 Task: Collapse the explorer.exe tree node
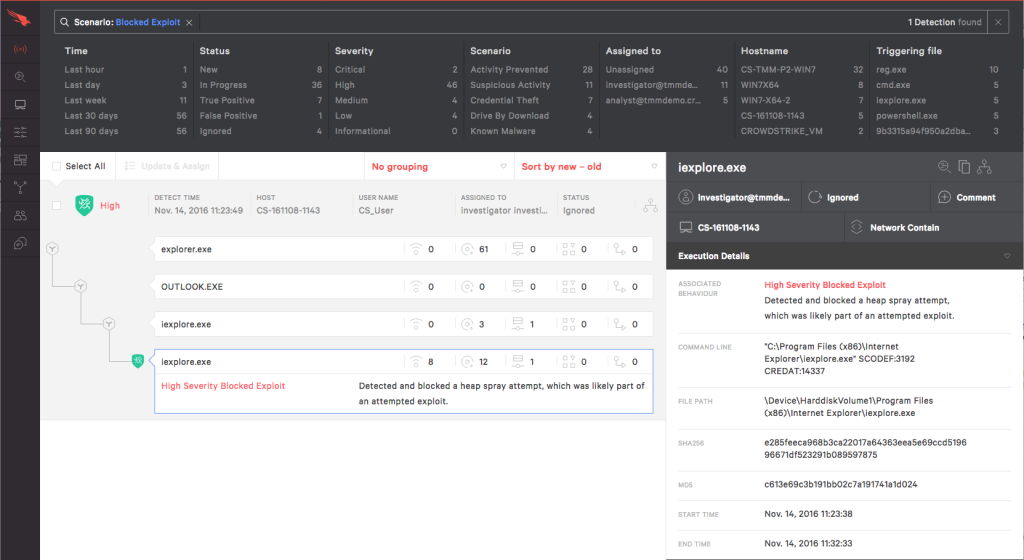(52, 249)
